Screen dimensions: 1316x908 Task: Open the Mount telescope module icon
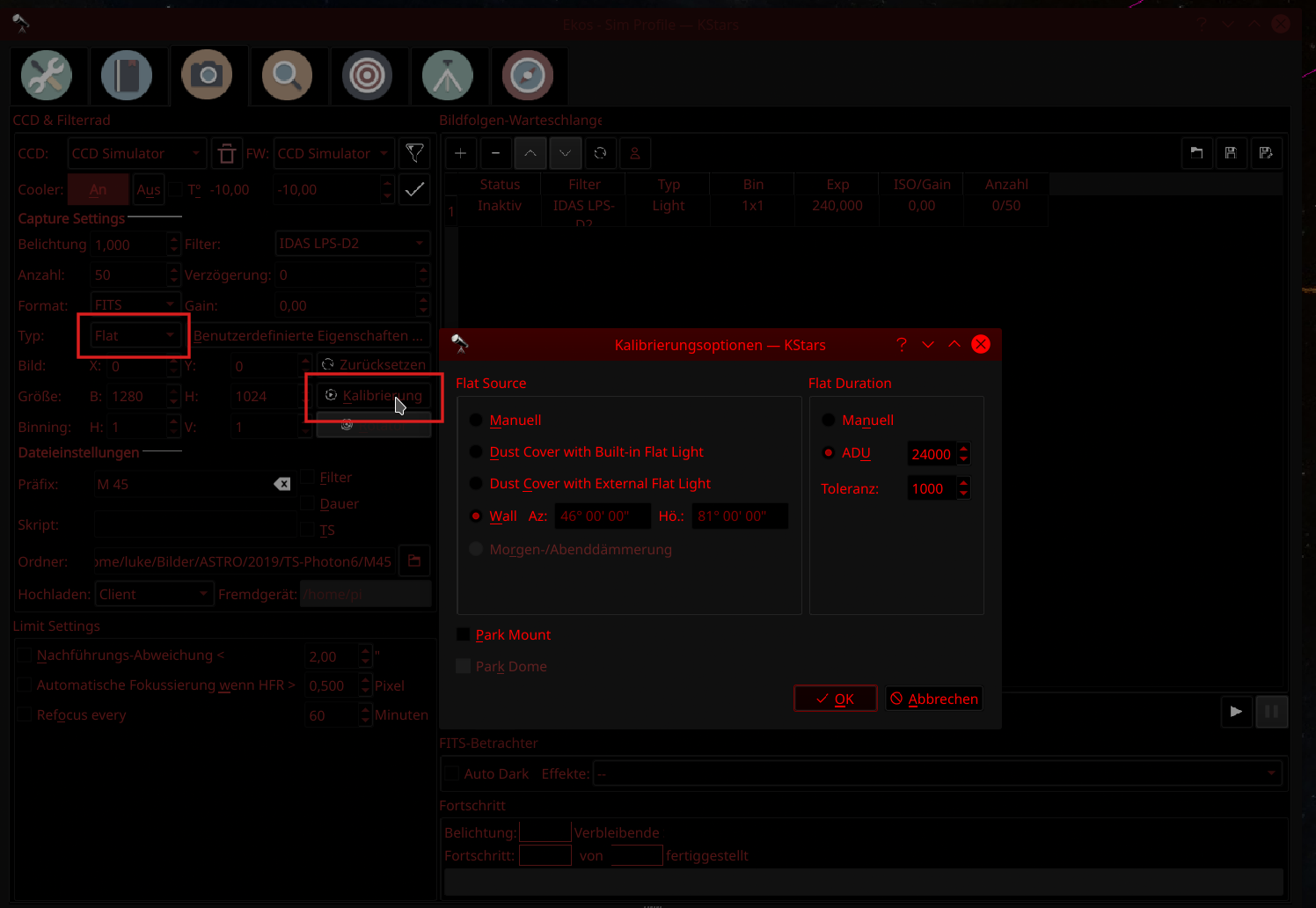coord(447,76)
